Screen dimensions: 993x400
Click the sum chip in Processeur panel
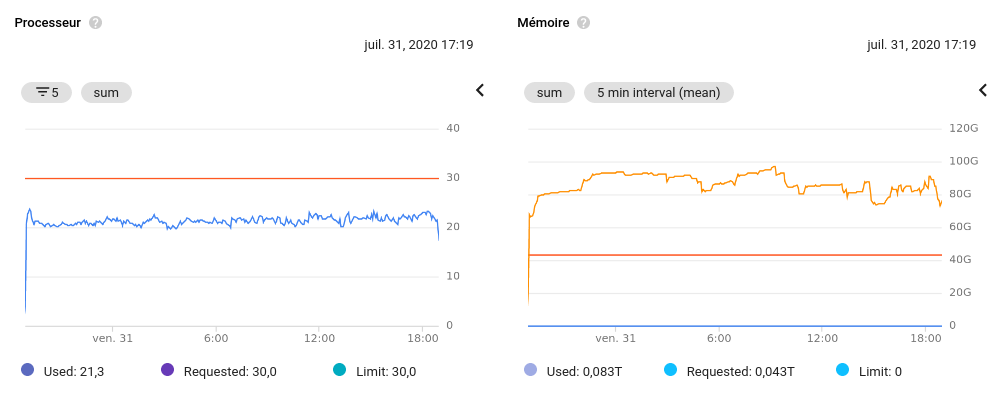click(106, 92)
